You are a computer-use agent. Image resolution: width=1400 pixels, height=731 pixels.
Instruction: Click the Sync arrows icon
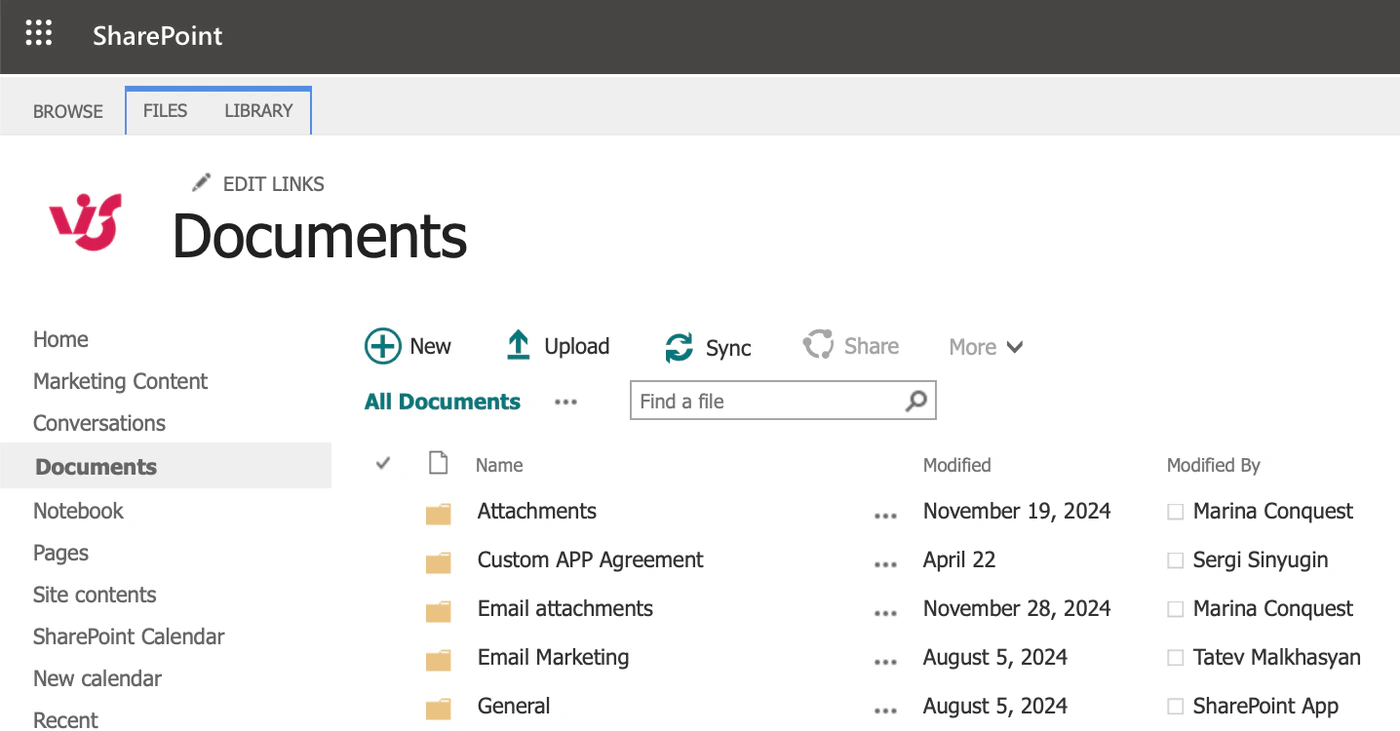pos(679,348)
